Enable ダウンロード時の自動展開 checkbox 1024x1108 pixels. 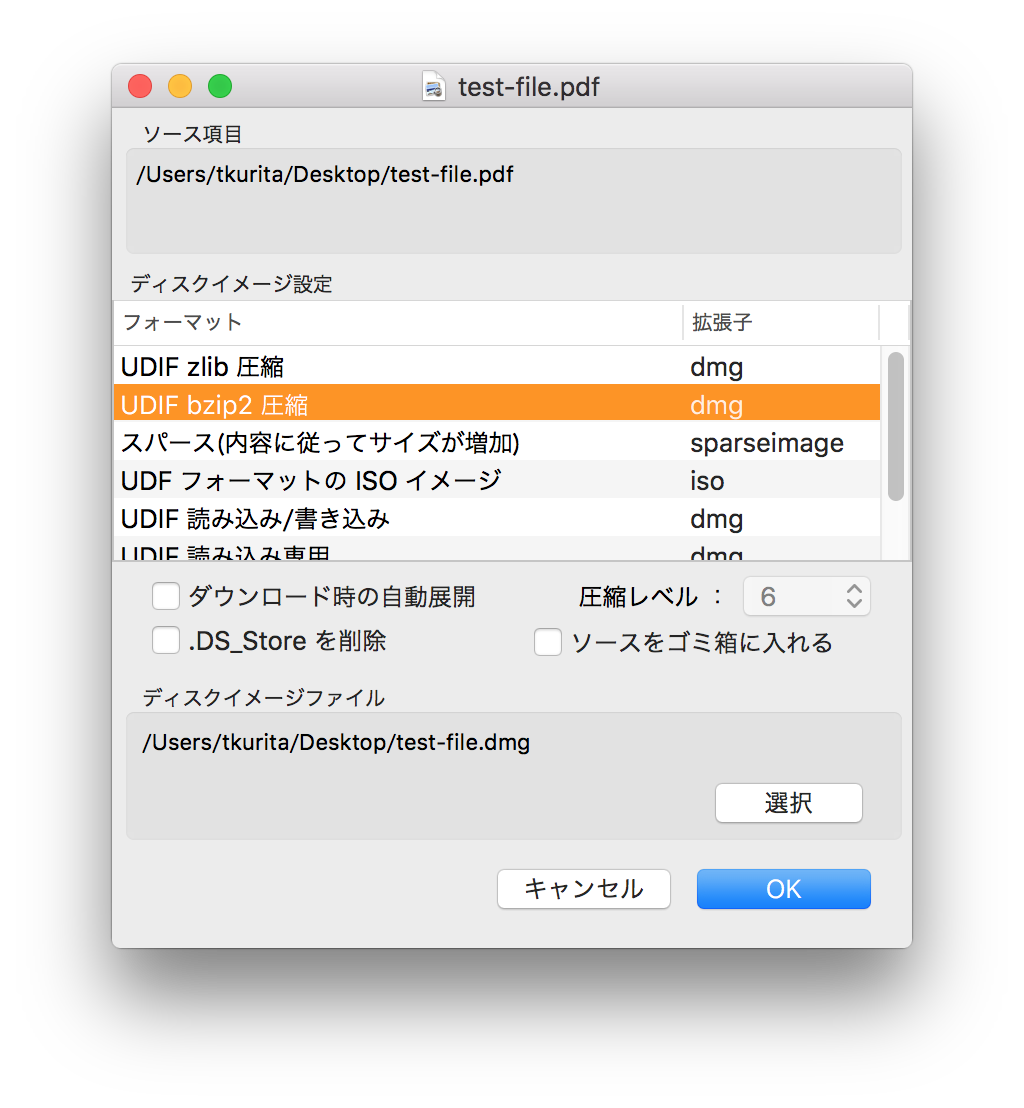click(x=166, y=597)
